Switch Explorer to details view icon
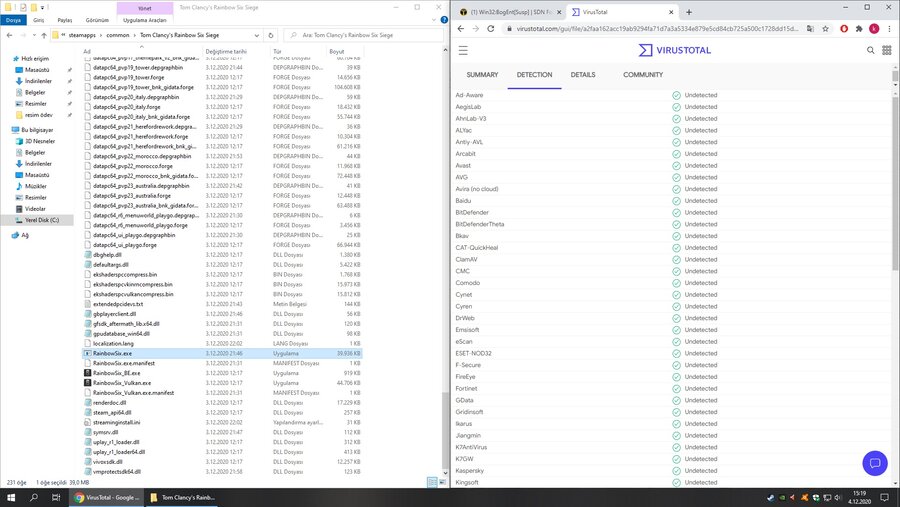900x507 pixels. (432, 482)
